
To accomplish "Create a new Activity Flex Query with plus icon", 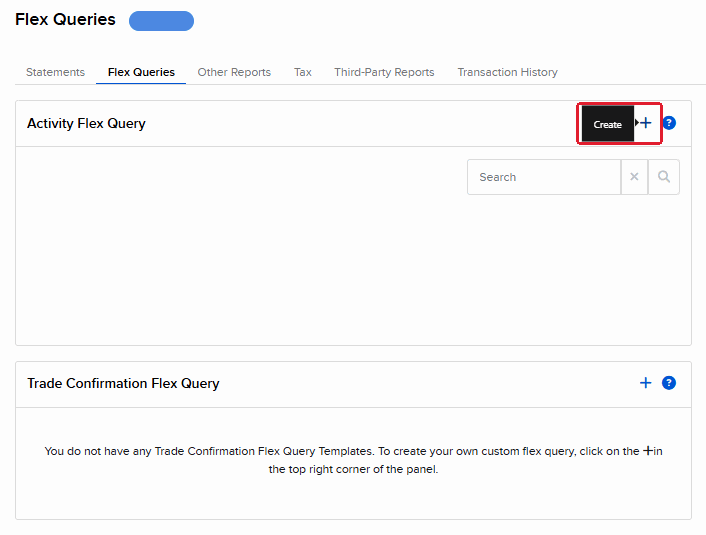I will tap(646, 123).
